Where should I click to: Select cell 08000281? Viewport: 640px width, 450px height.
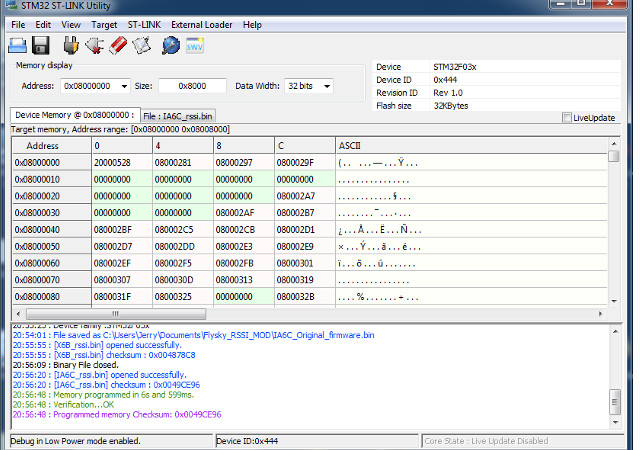pos(182,163)
